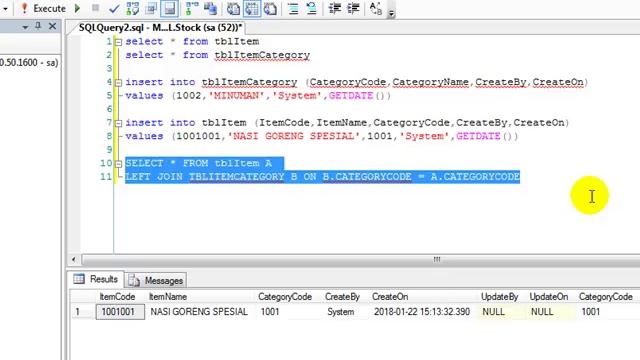The height and width of the screenshot is (360, 640).
Task: Open the database combo box dropdown arrow
Action: [x=5, y=8]
